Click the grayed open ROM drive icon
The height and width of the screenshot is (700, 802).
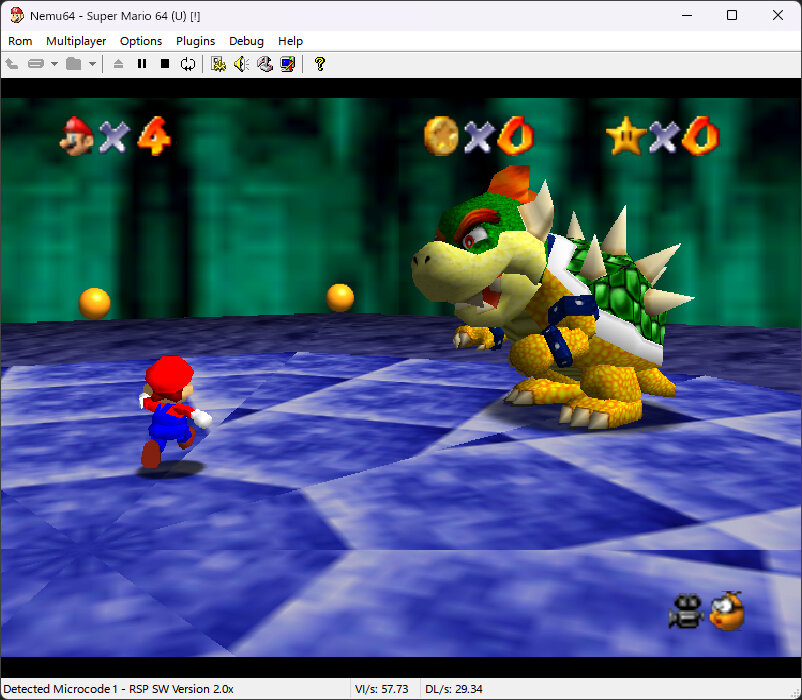(x=35, y=64)
